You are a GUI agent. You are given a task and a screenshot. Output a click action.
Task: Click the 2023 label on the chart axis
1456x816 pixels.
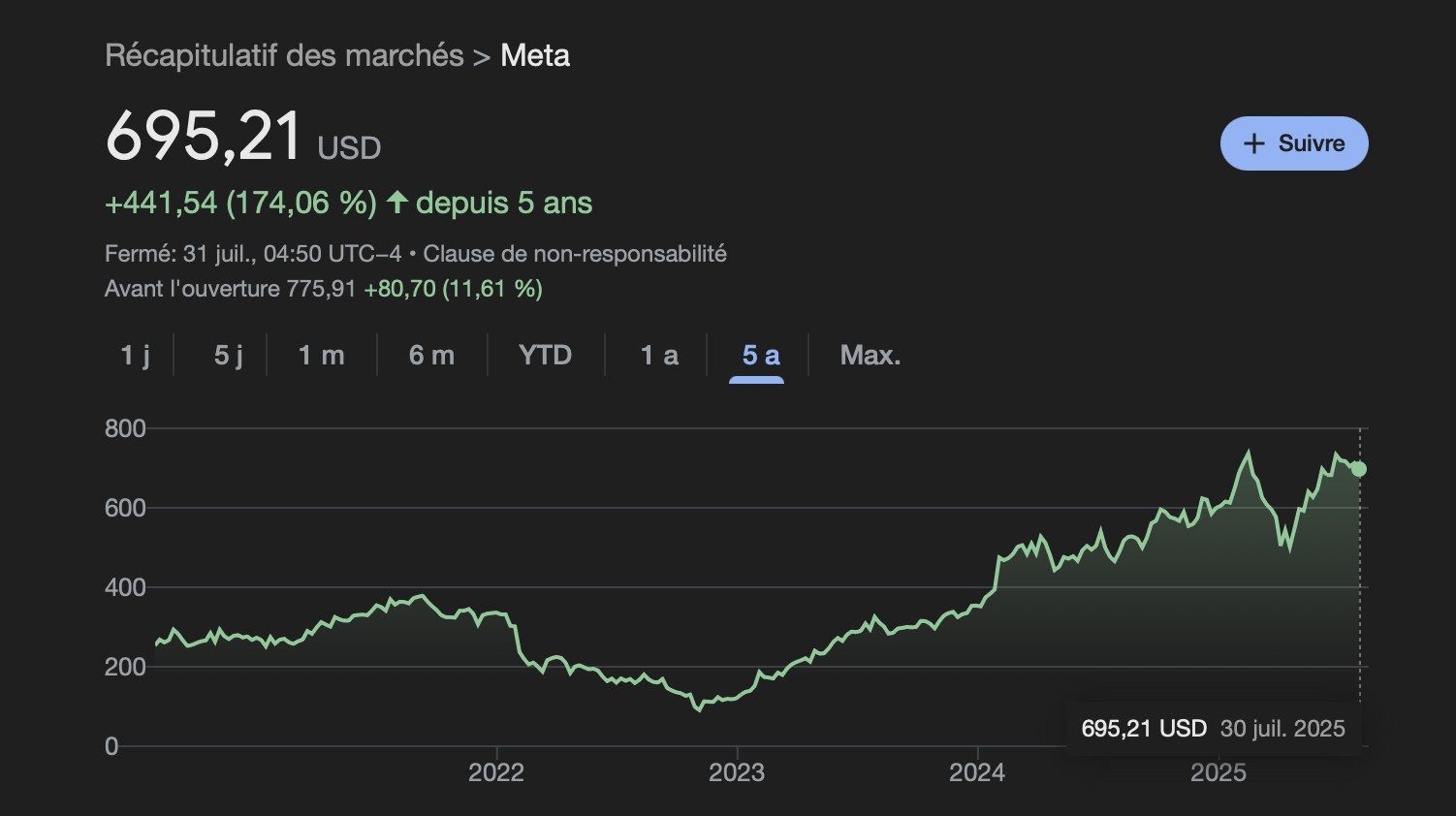pos(737,772)
